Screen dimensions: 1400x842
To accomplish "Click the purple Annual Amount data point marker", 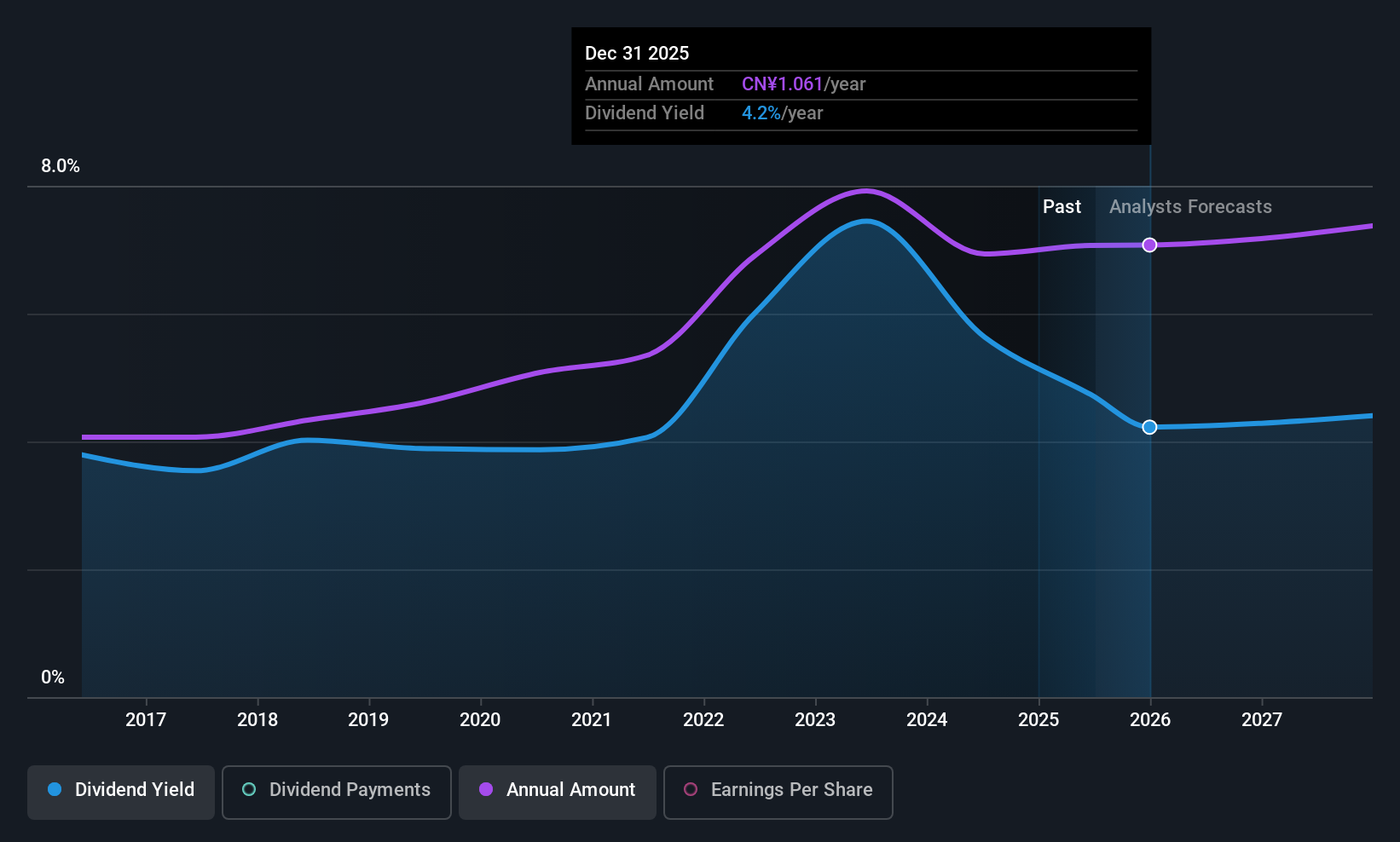I will pos(1149,245).
